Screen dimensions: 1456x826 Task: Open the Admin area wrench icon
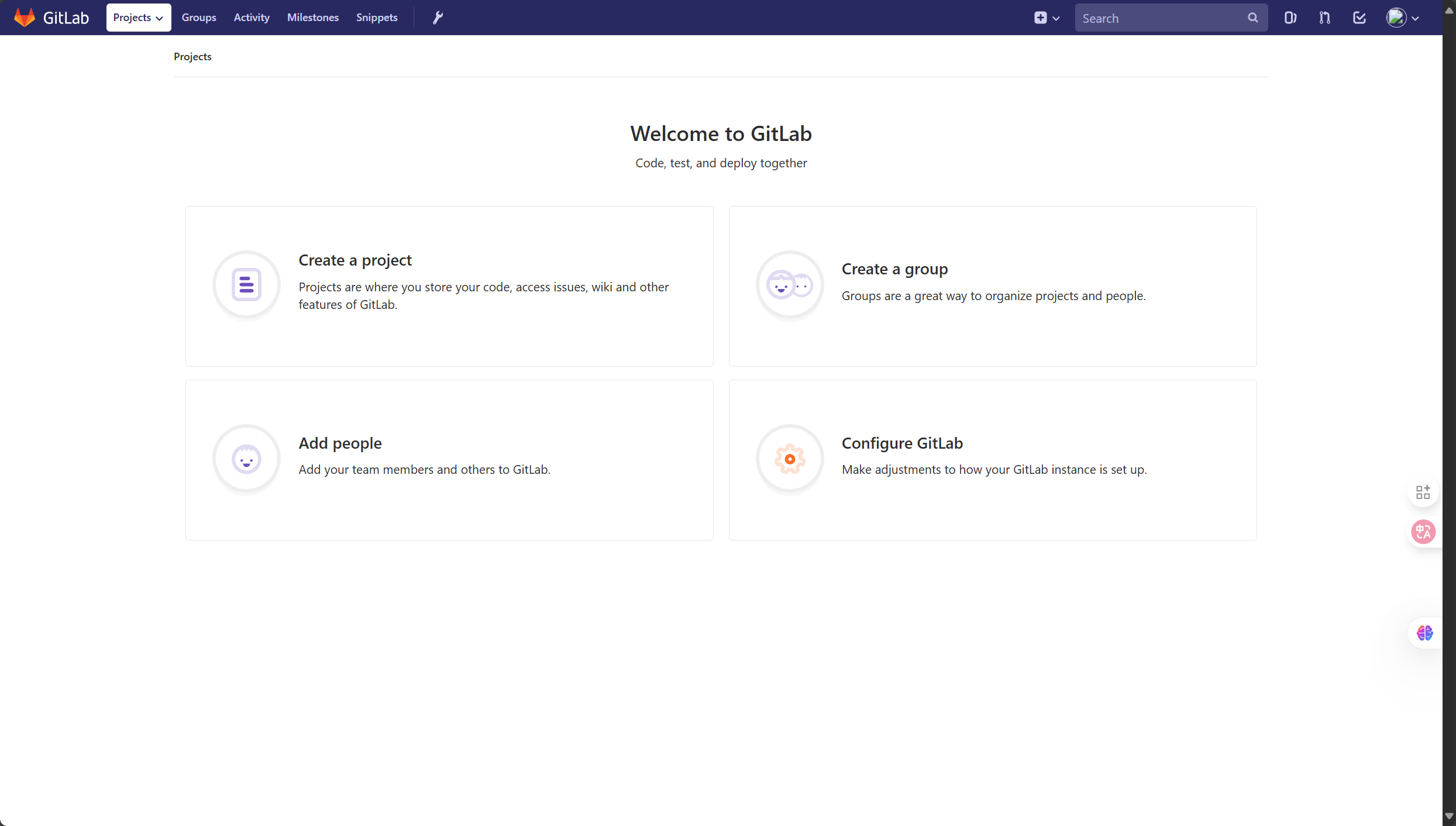pos(438,18)
